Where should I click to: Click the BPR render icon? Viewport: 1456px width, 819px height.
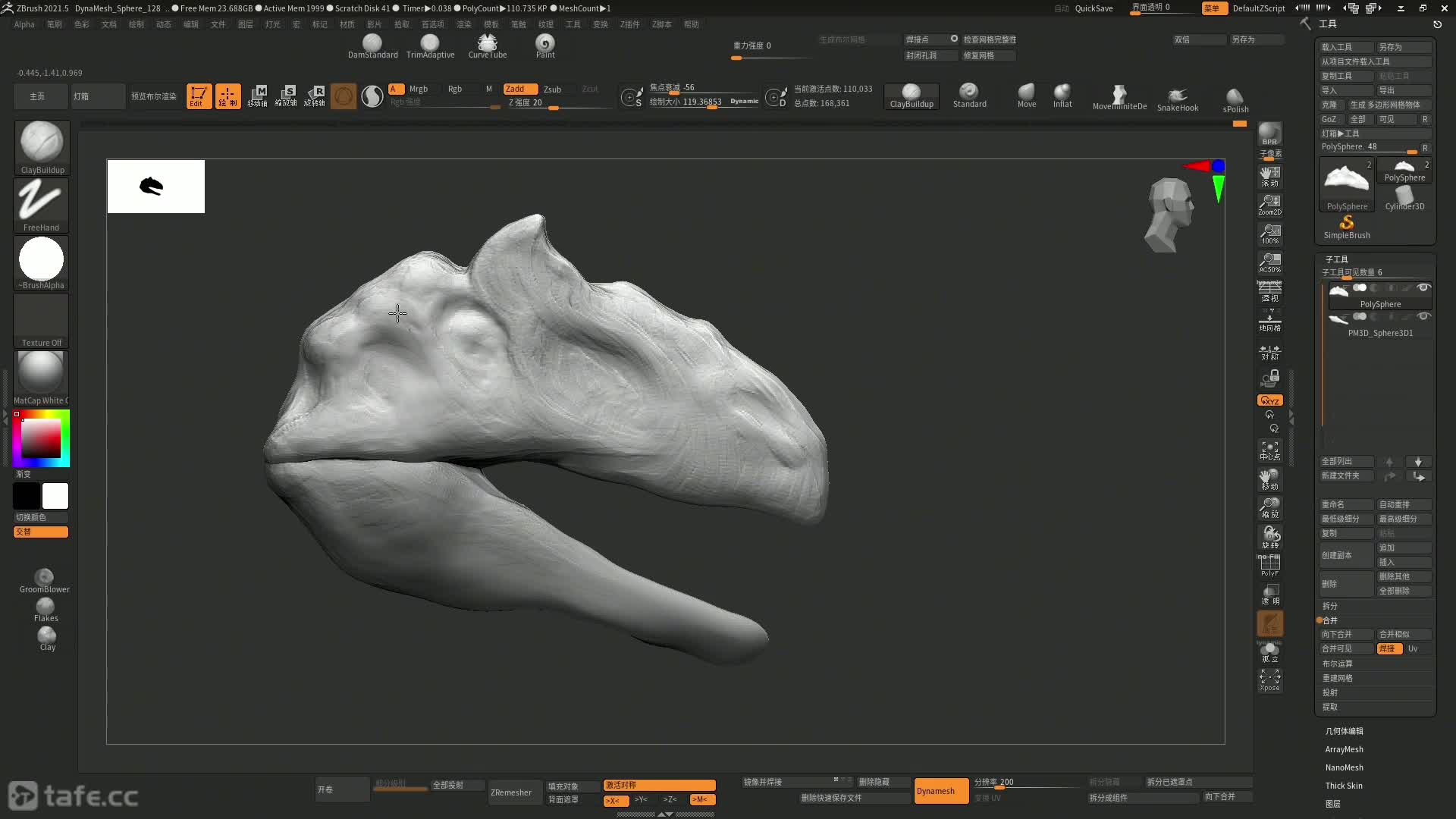(1269, 134)
